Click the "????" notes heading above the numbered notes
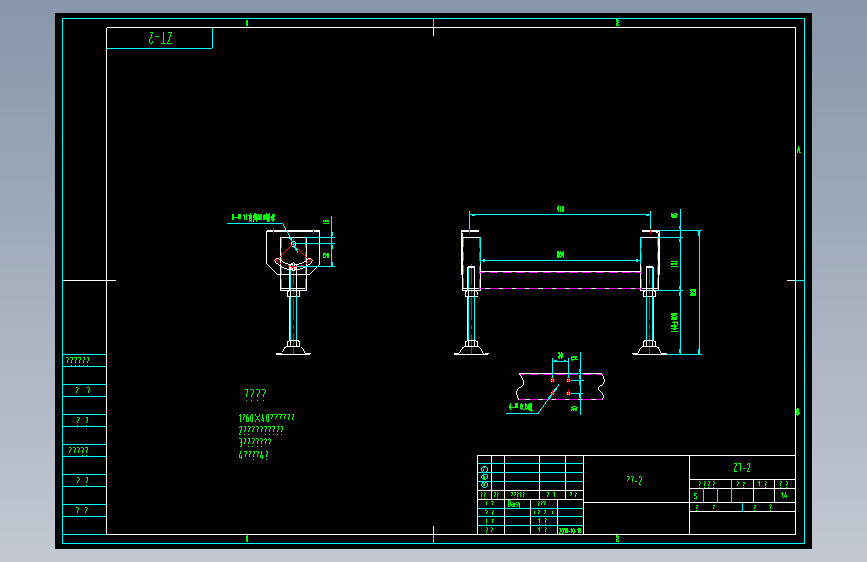867x562 pixels. coord(255,394)
